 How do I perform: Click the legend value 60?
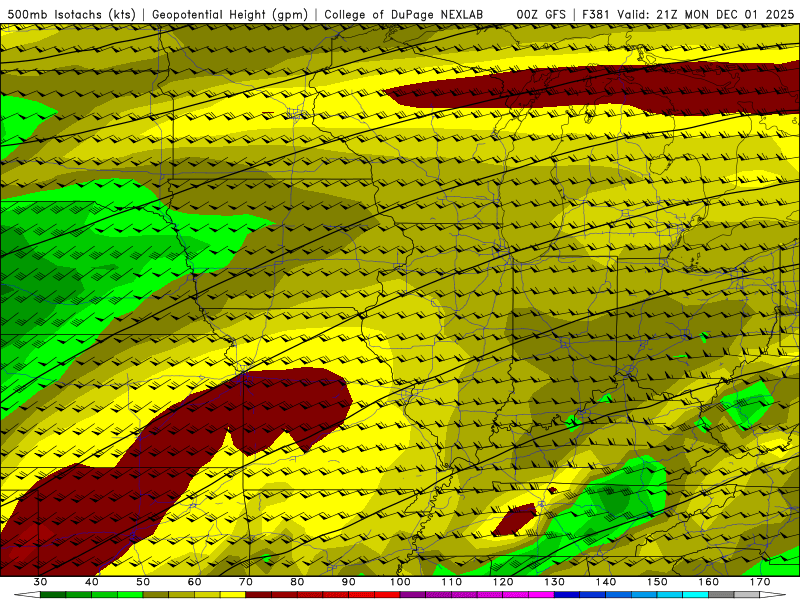click(194, 582)
